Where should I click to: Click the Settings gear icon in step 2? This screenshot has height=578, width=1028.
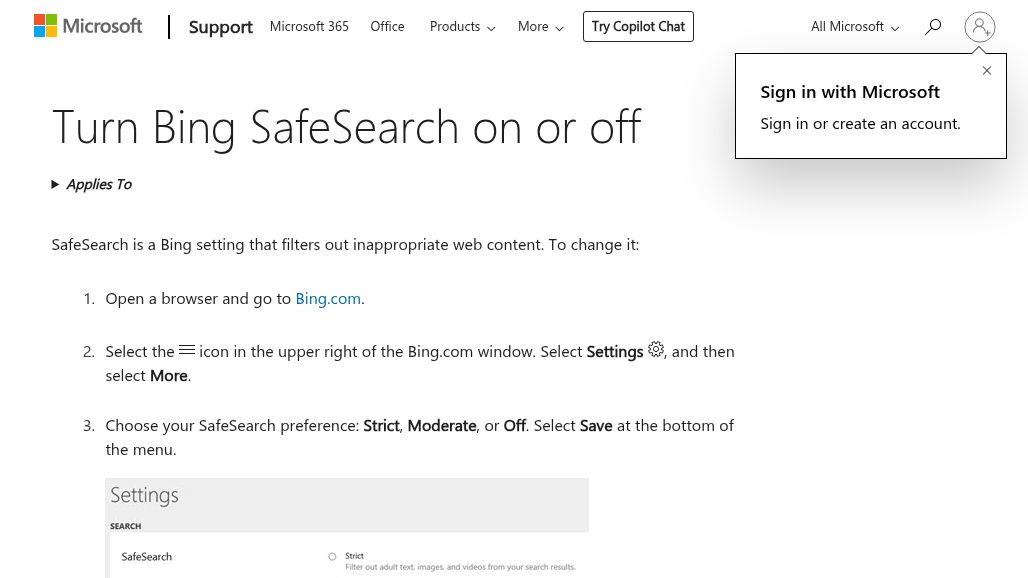point(656,350)
